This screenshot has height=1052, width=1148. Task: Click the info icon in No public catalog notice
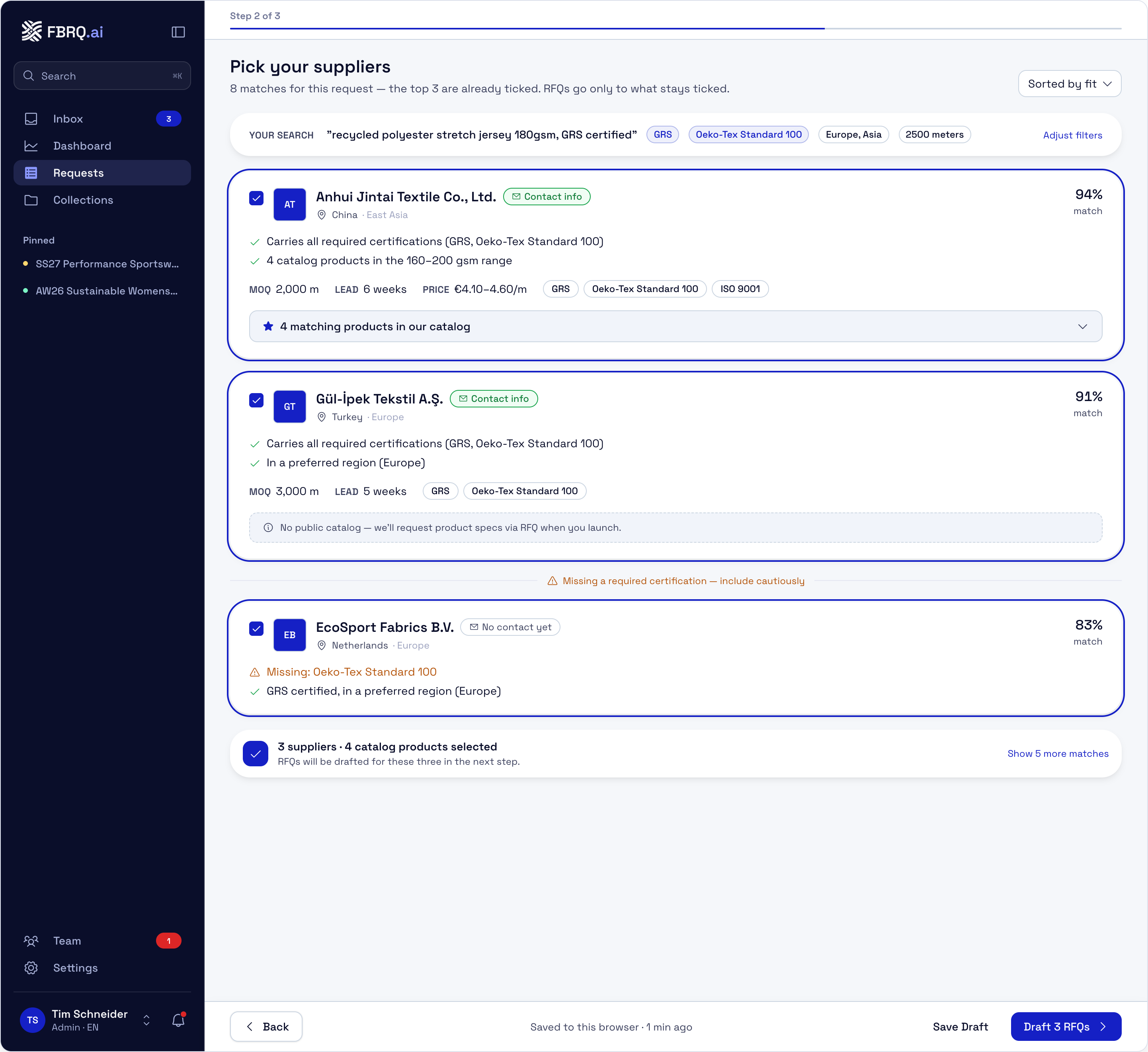tap(268, 528)
